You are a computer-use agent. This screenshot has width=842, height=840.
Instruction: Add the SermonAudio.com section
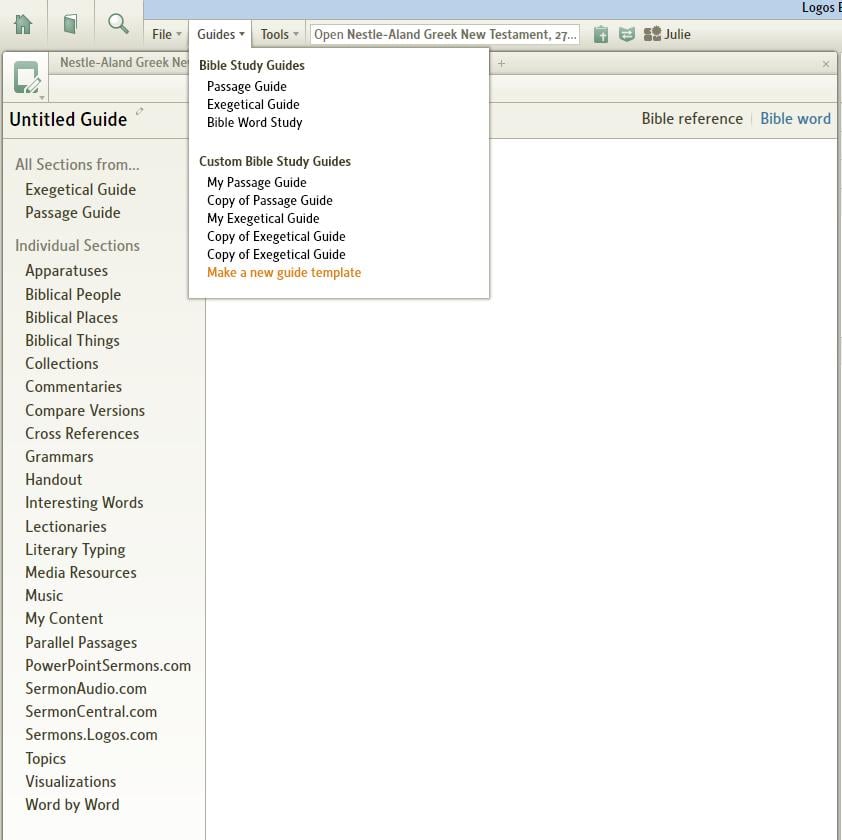point(85,689)
